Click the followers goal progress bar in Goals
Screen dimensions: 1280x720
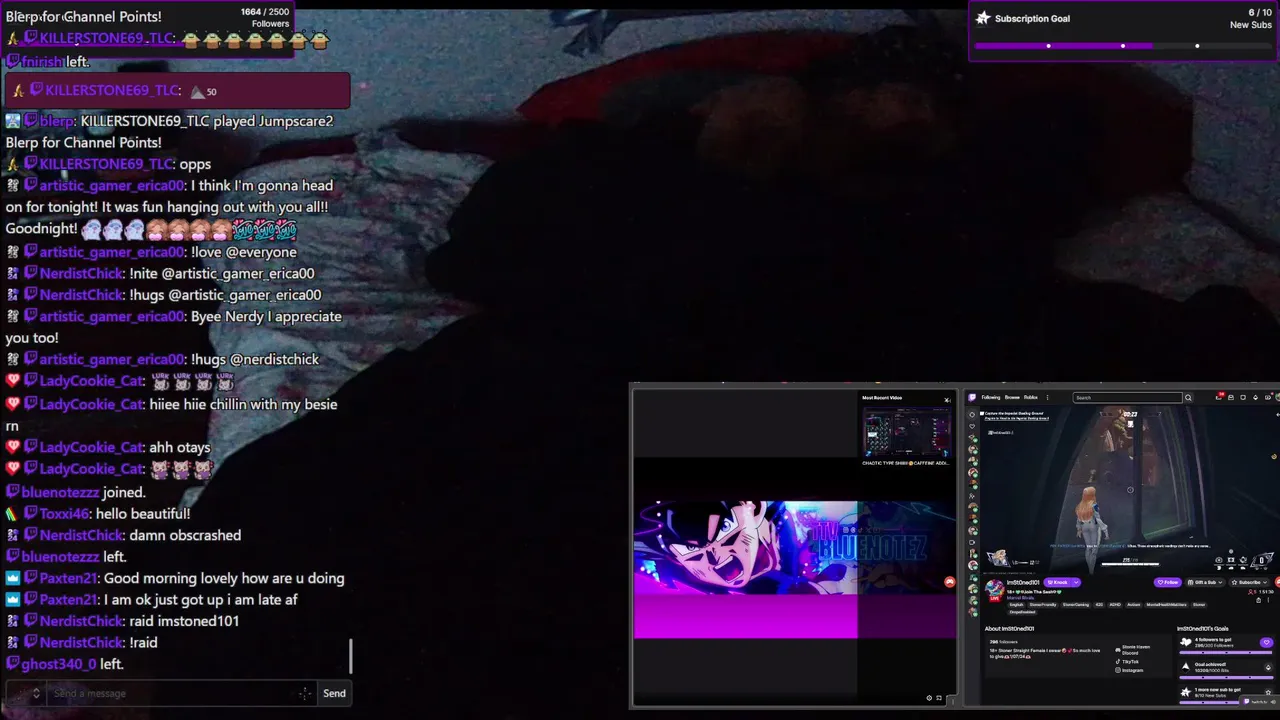[1225, 652]
